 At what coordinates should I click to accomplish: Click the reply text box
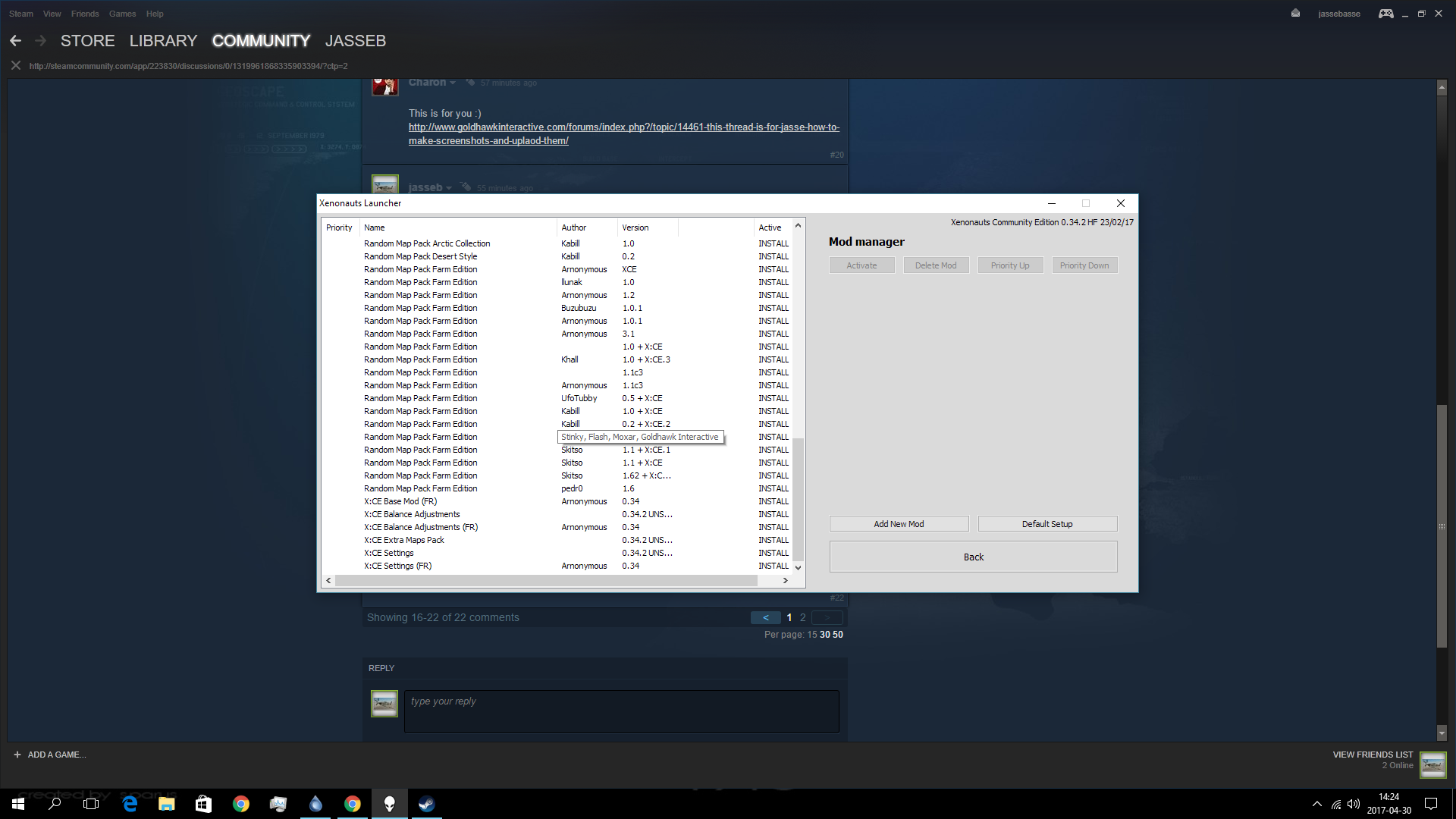pyautogui.click(x=621, y=711)
